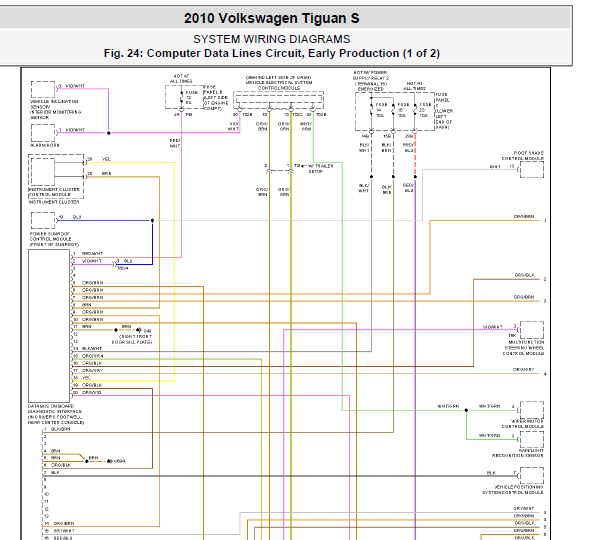Click the ground symbol labeled 642
Viewport: 598px width, 540px height.
(139, 330)
